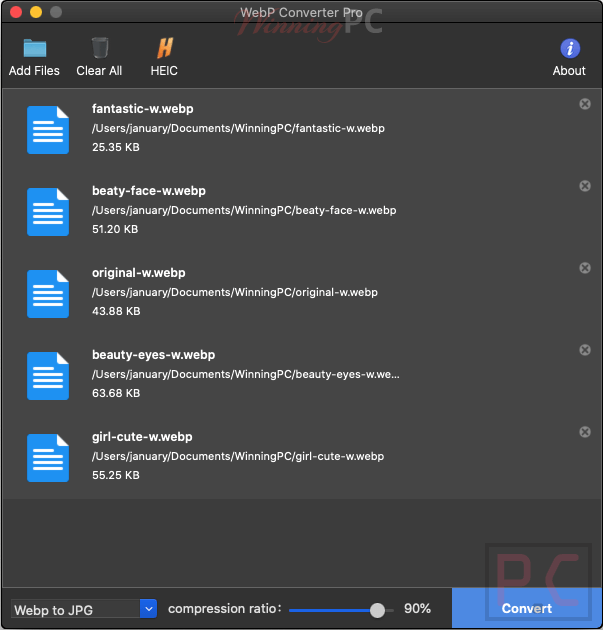Minimize the WebP Converter Pro window

click(36, 12)
